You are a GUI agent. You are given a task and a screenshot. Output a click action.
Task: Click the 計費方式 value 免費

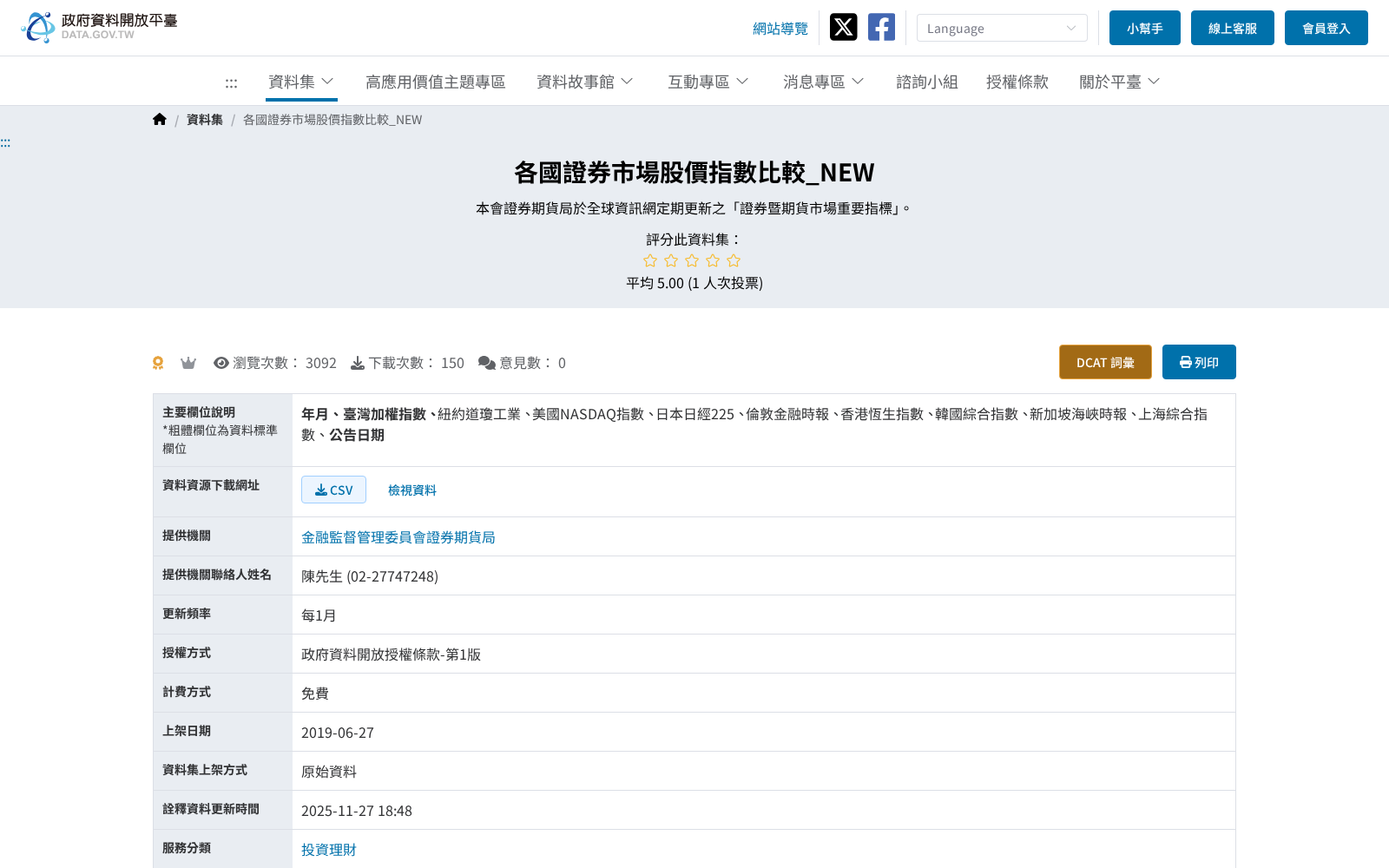tap(315, 694)
